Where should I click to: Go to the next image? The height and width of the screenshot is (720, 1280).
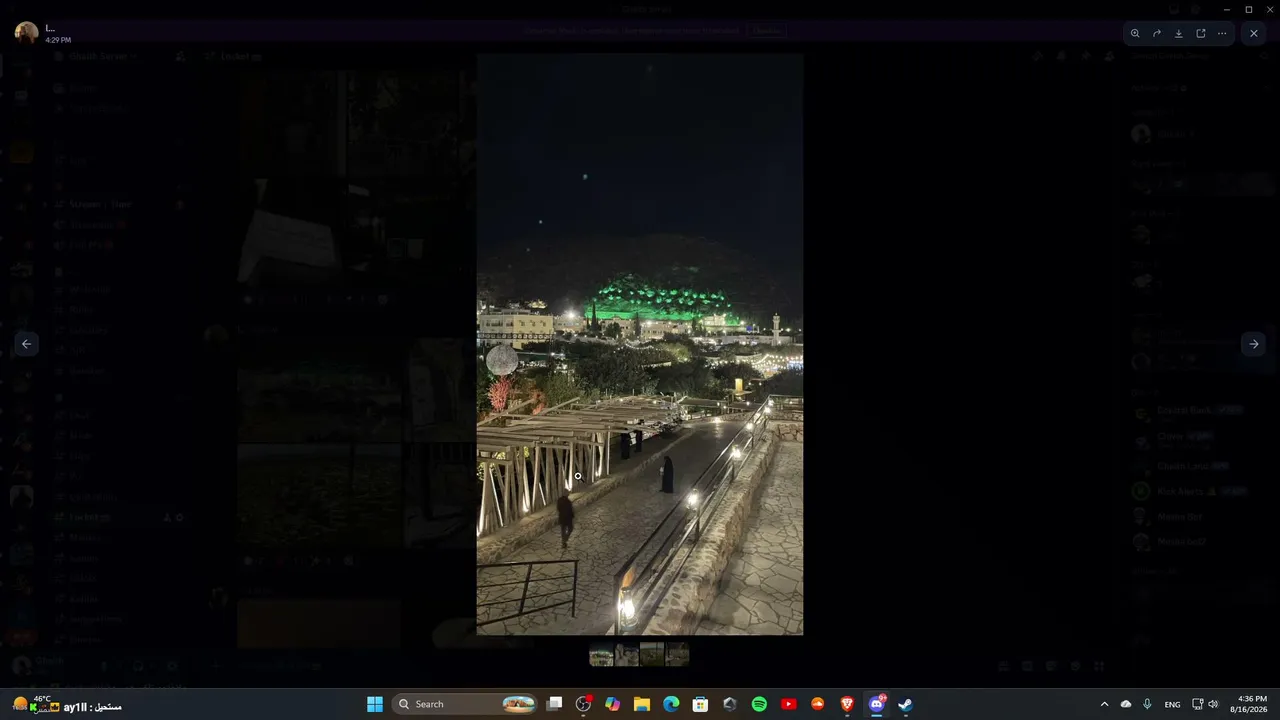[1254, 344]
